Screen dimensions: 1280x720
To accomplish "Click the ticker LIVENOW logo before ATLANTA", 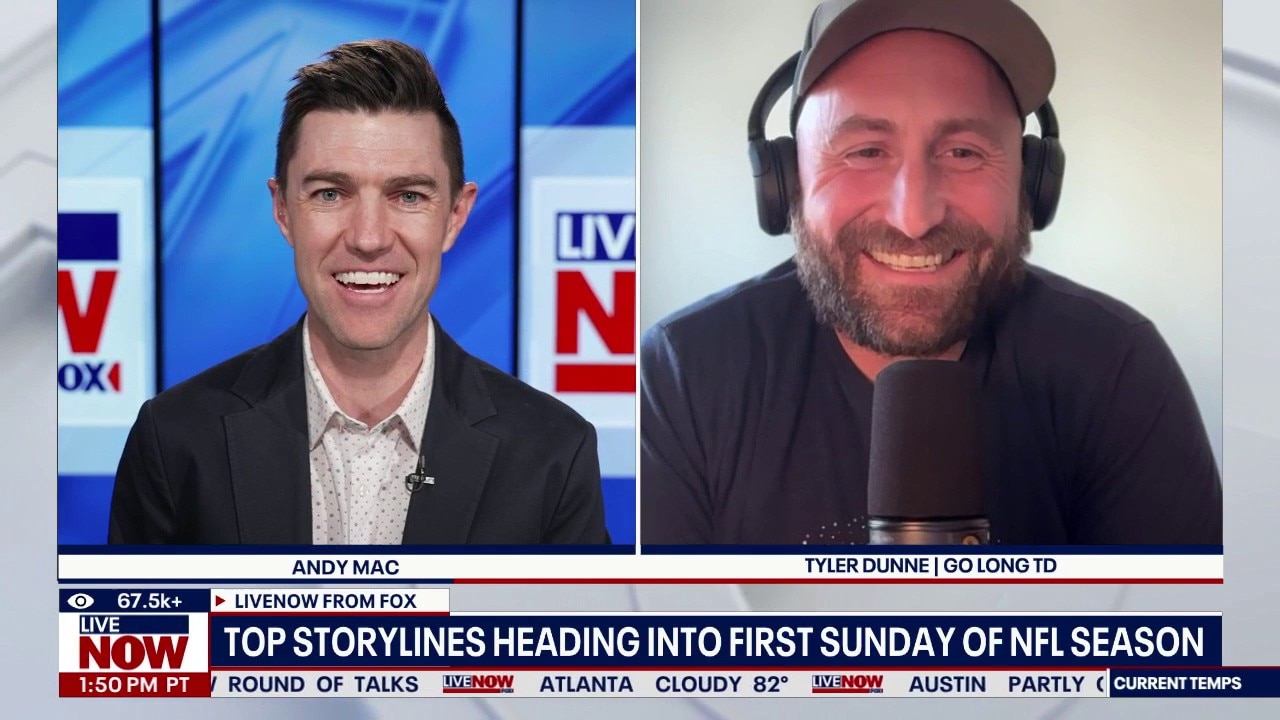I will click(478, 684).
